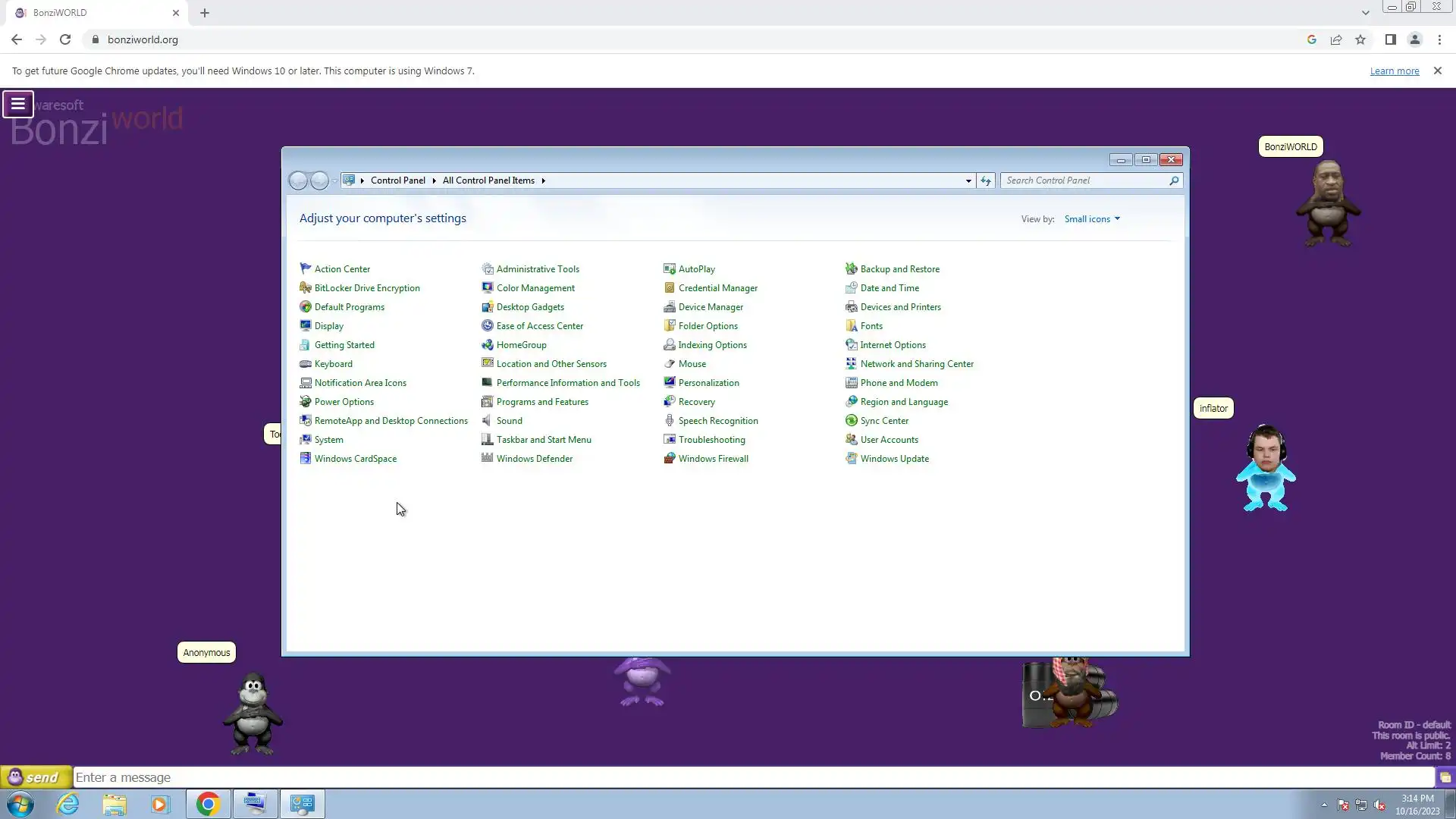
Task: Click the Sound speaker icon
Action: pyautogui.click(x=487, y=421)
